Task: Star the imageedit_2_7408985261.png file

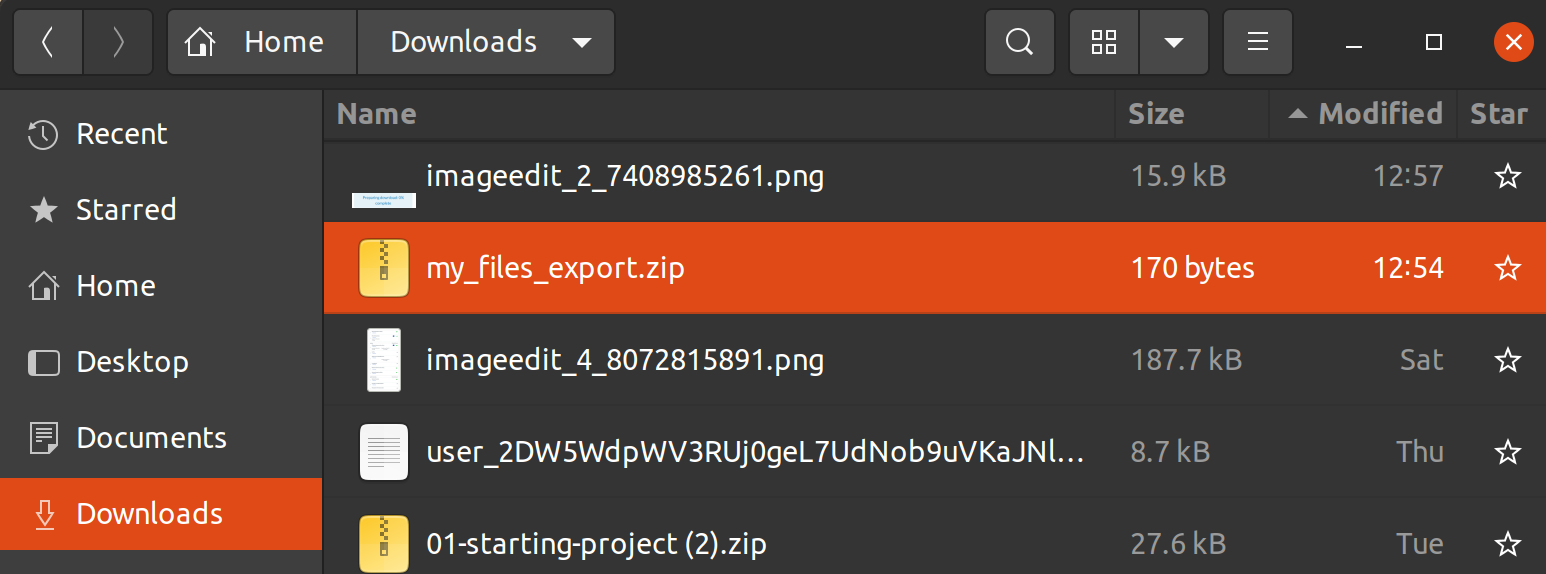Action: pos(1507,177)
